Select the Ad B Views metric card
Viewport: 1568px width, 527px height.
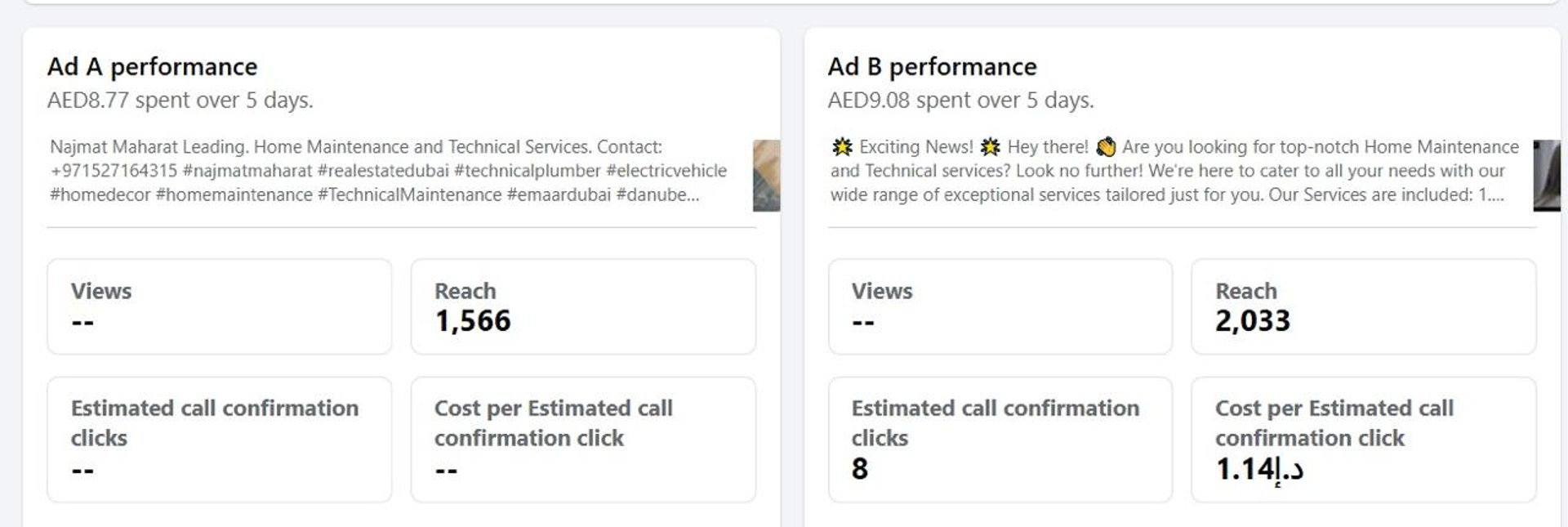tap(1000, 306)
